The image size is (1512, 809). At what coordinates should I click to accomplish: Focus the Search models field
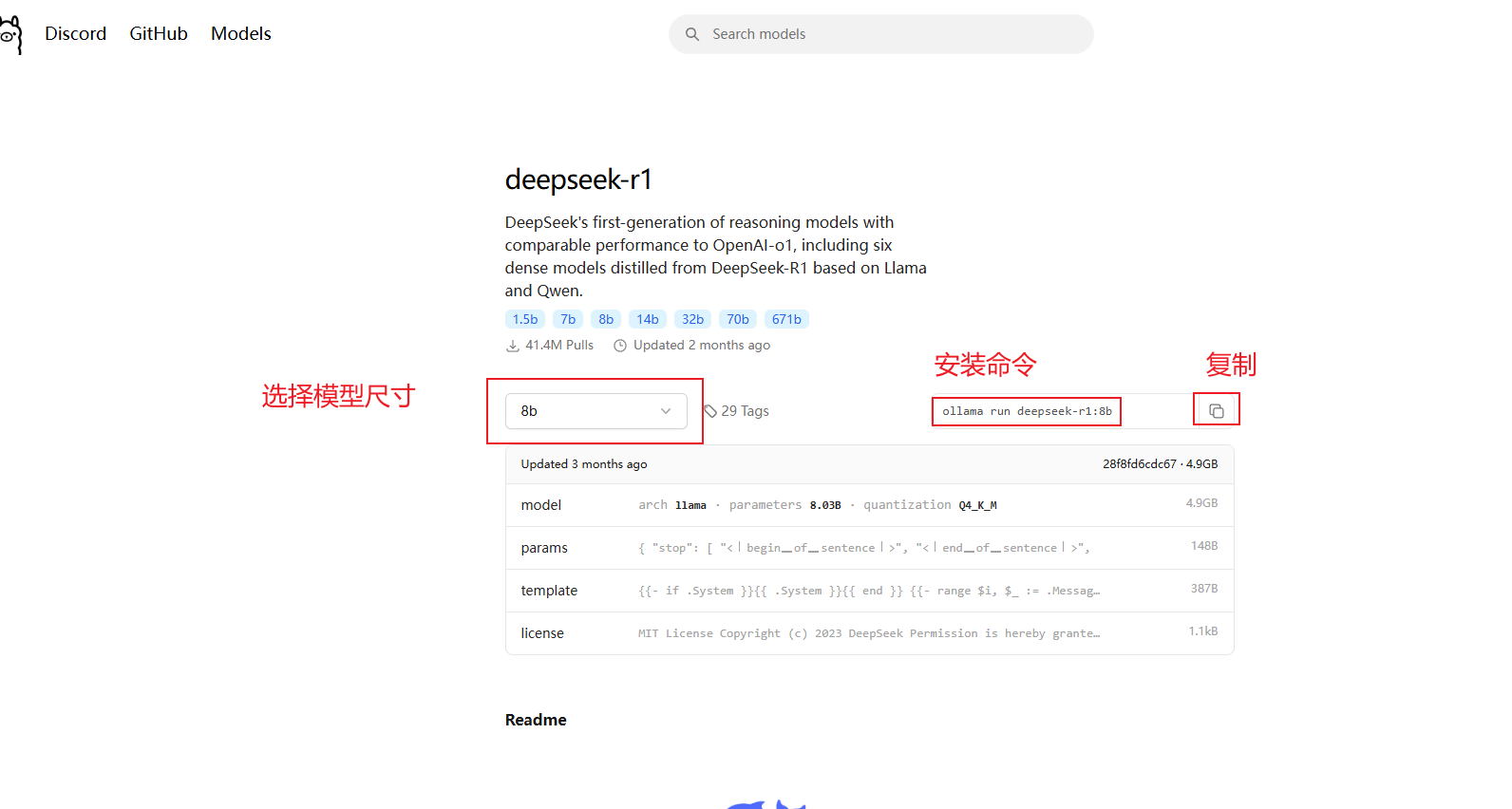pos(881,34)
